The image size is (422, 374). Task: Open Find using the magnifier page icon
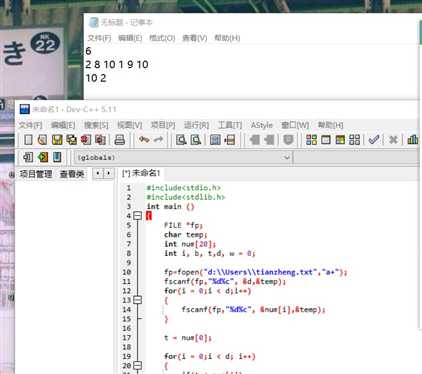[x=181, y=140]
